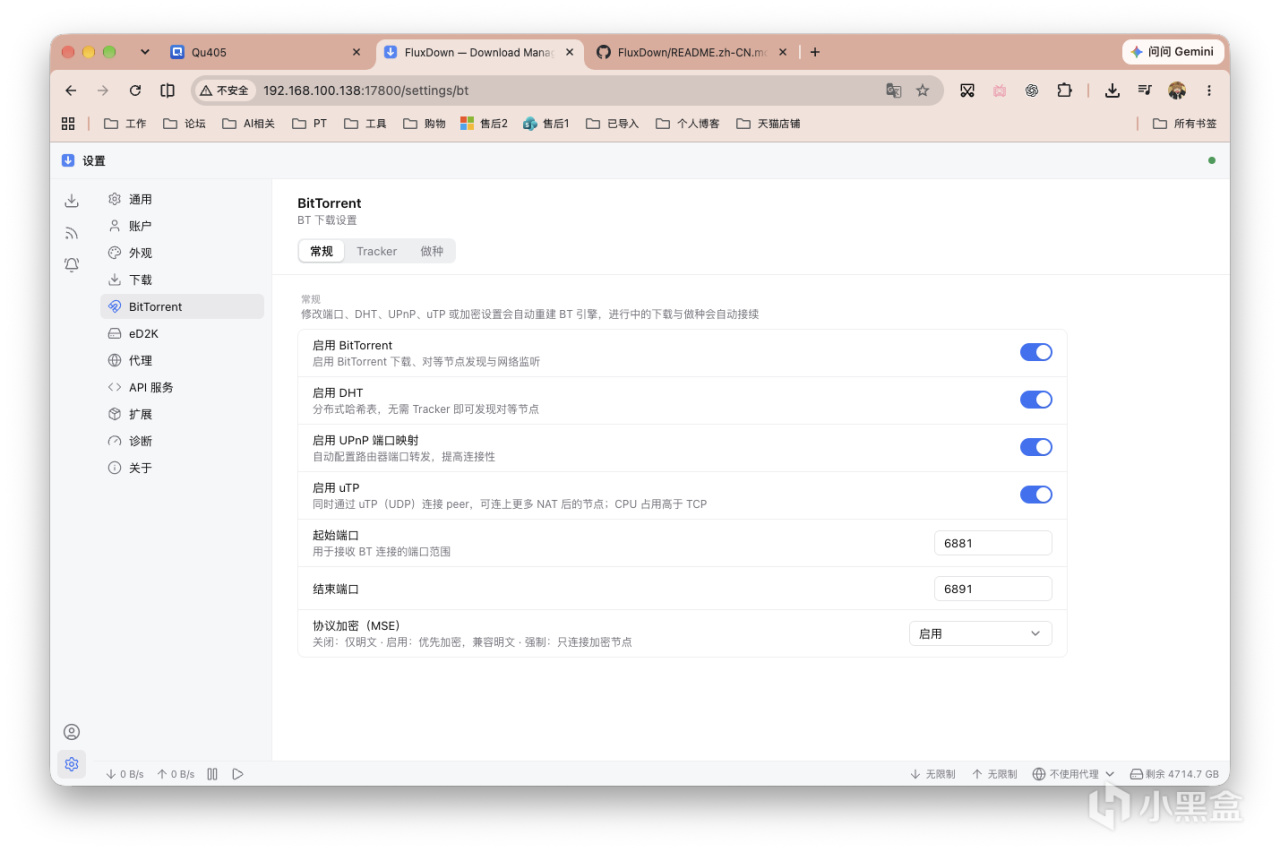
Task: Switch to the Tracker tab
Action: click(x=377, y=252)
